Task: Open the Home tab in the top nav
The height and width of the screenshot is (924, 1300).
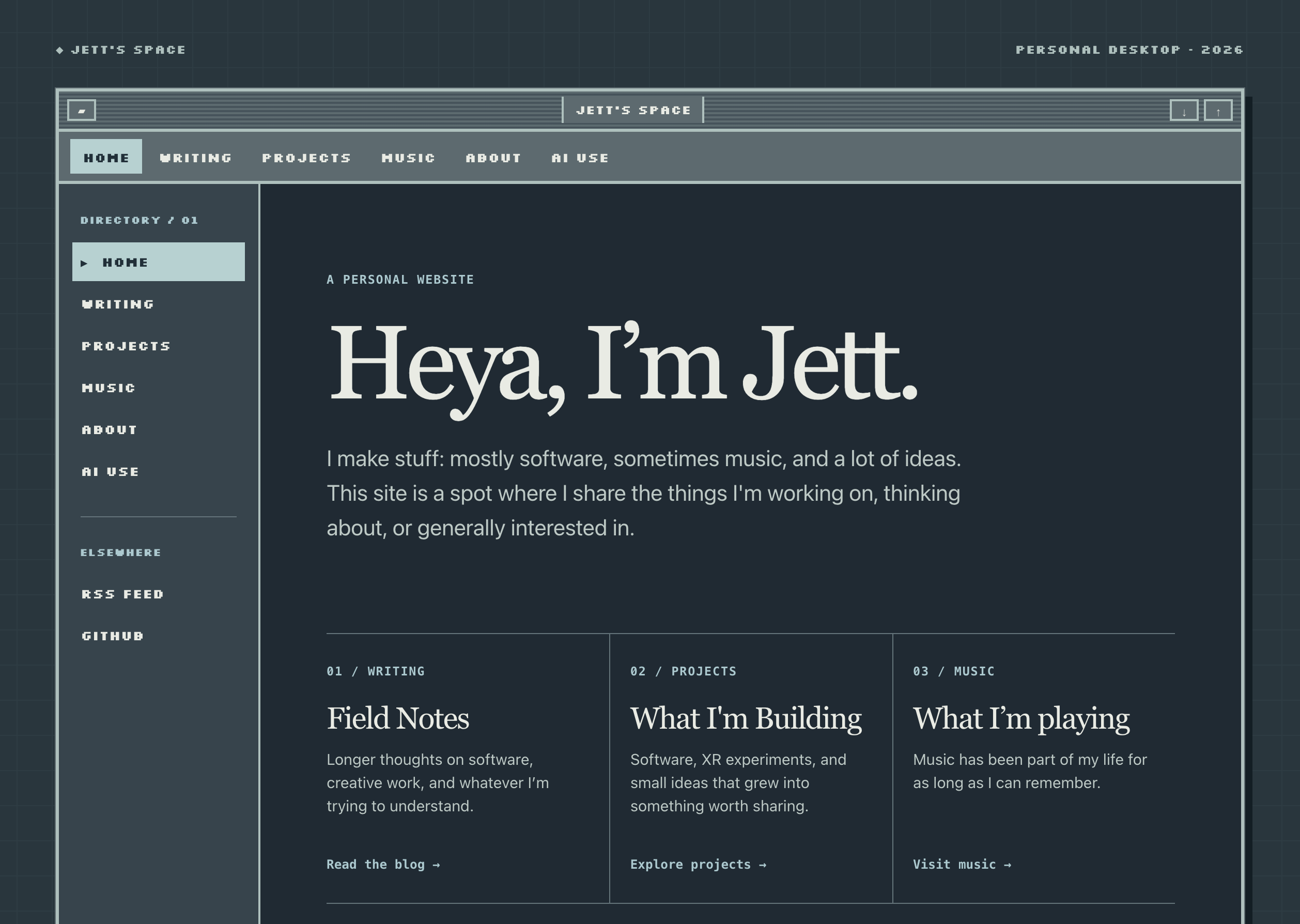Action: click(106, 157)
